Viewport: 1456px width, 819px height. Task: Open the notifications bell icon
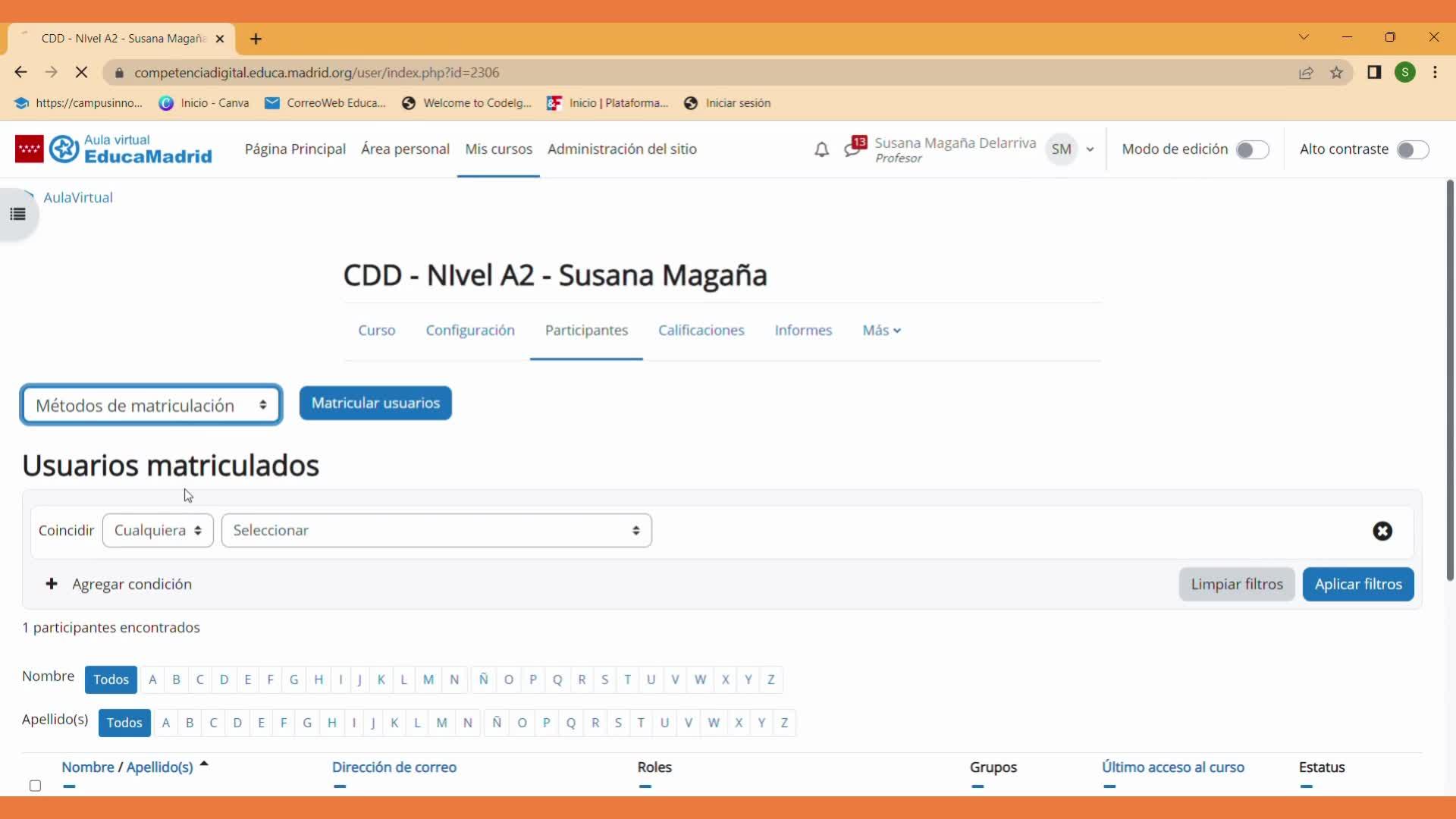[x=821, y=149]
